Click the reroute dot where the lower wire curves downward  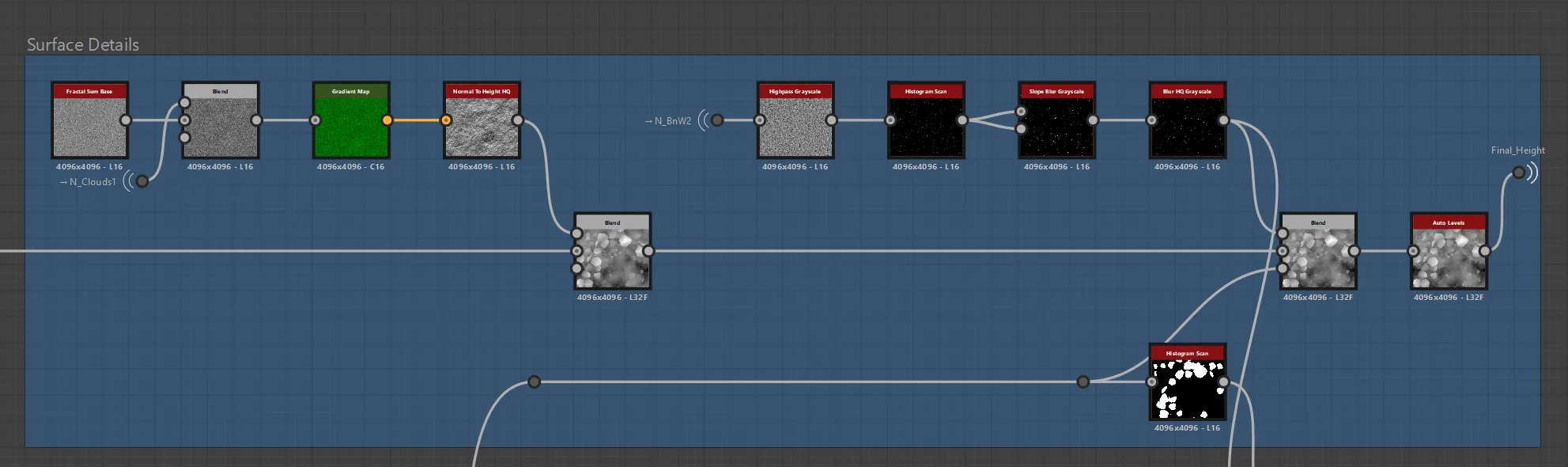534,382
